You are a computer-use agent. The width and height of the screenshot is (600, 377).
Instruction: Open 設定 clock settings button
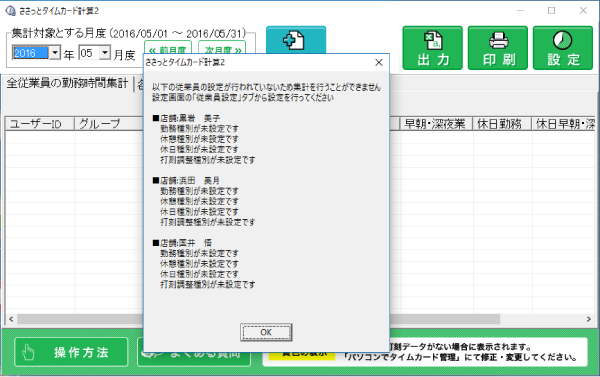tap(563, 48)
